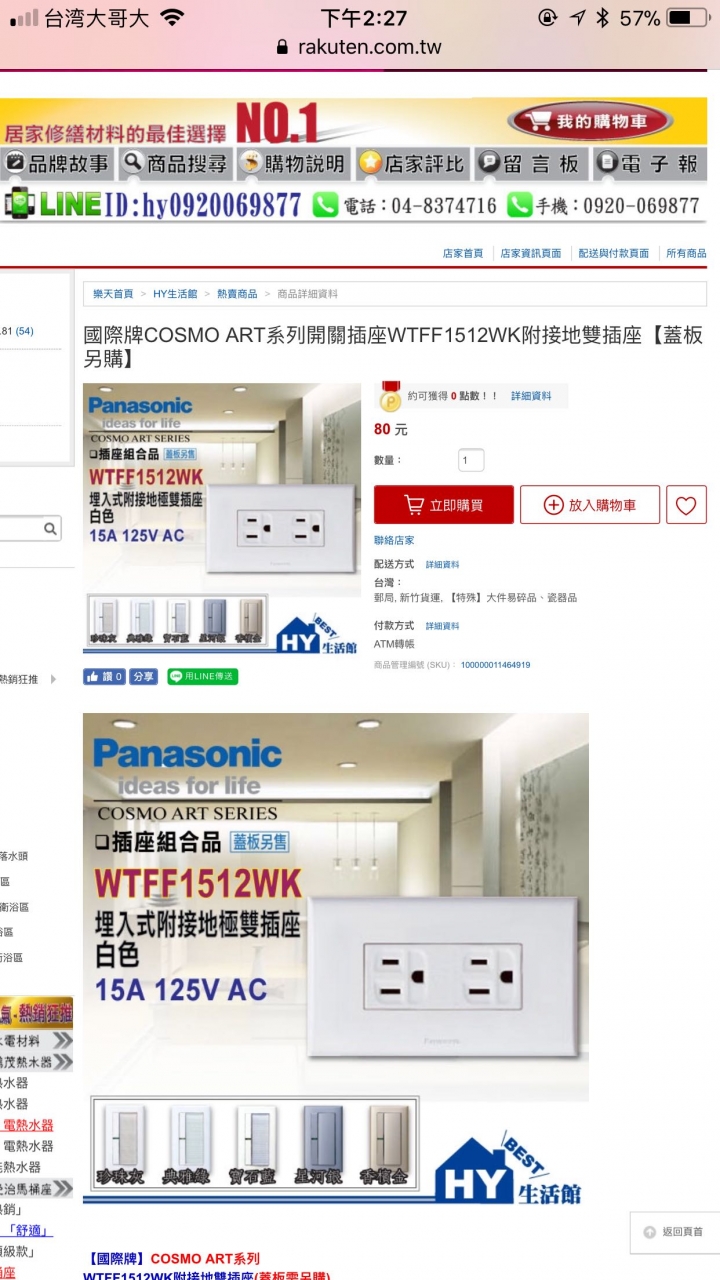Open 購物說明 shopping guide menu
This screenshot has height=1280, width=720.
(293, 164)
